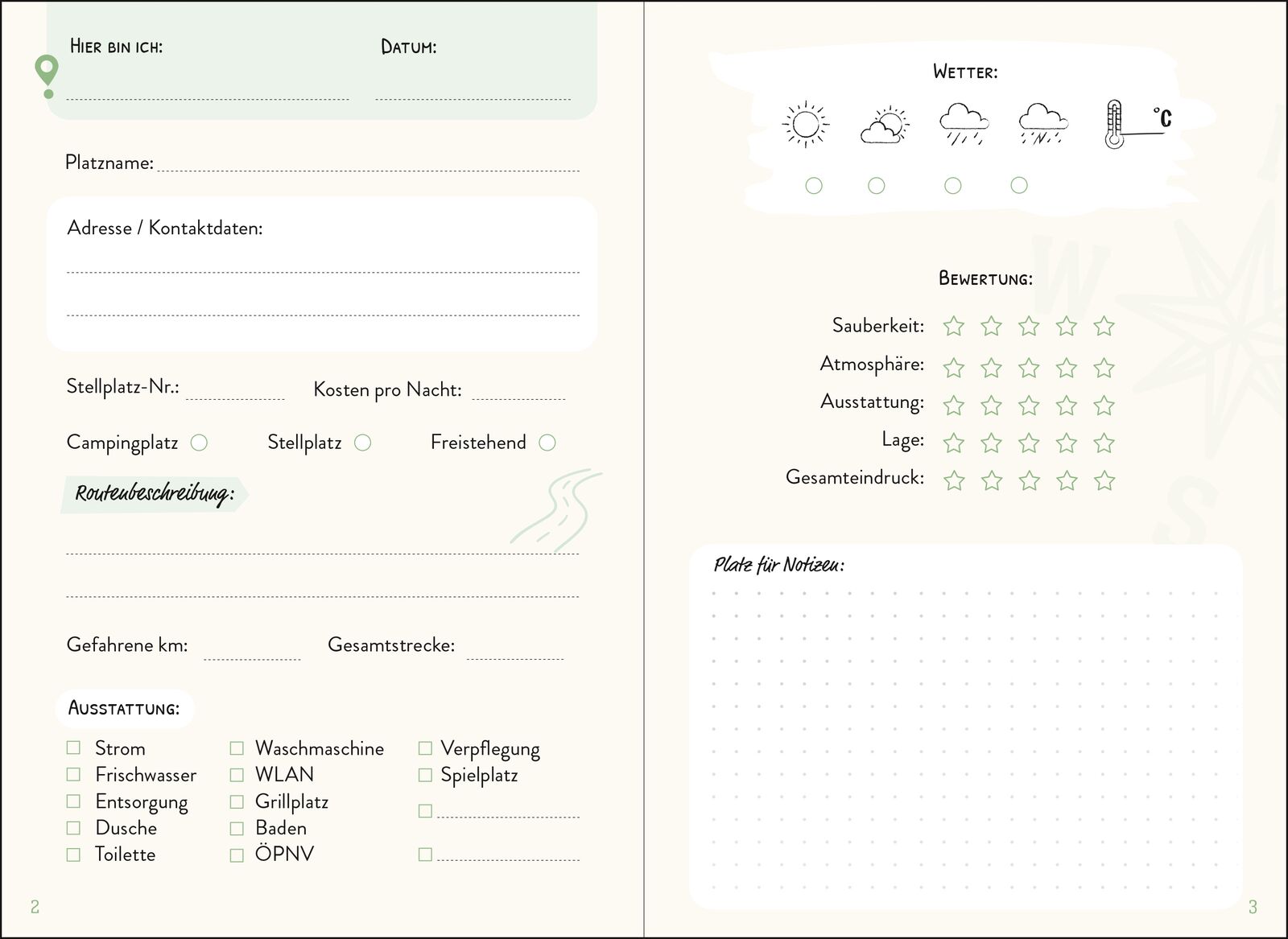Rate Gesamteindruck with the first star
Screen dimensions: 1288x939
pyautogui.click(x=954, y=481)
